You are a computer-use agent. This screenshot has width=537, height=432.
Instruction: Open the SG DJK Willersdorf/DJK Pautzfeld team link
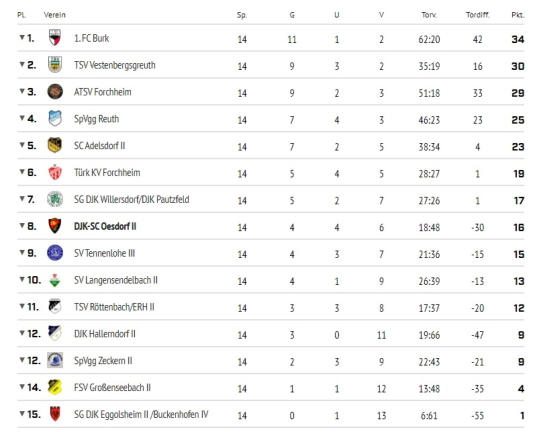coord(132,199)
